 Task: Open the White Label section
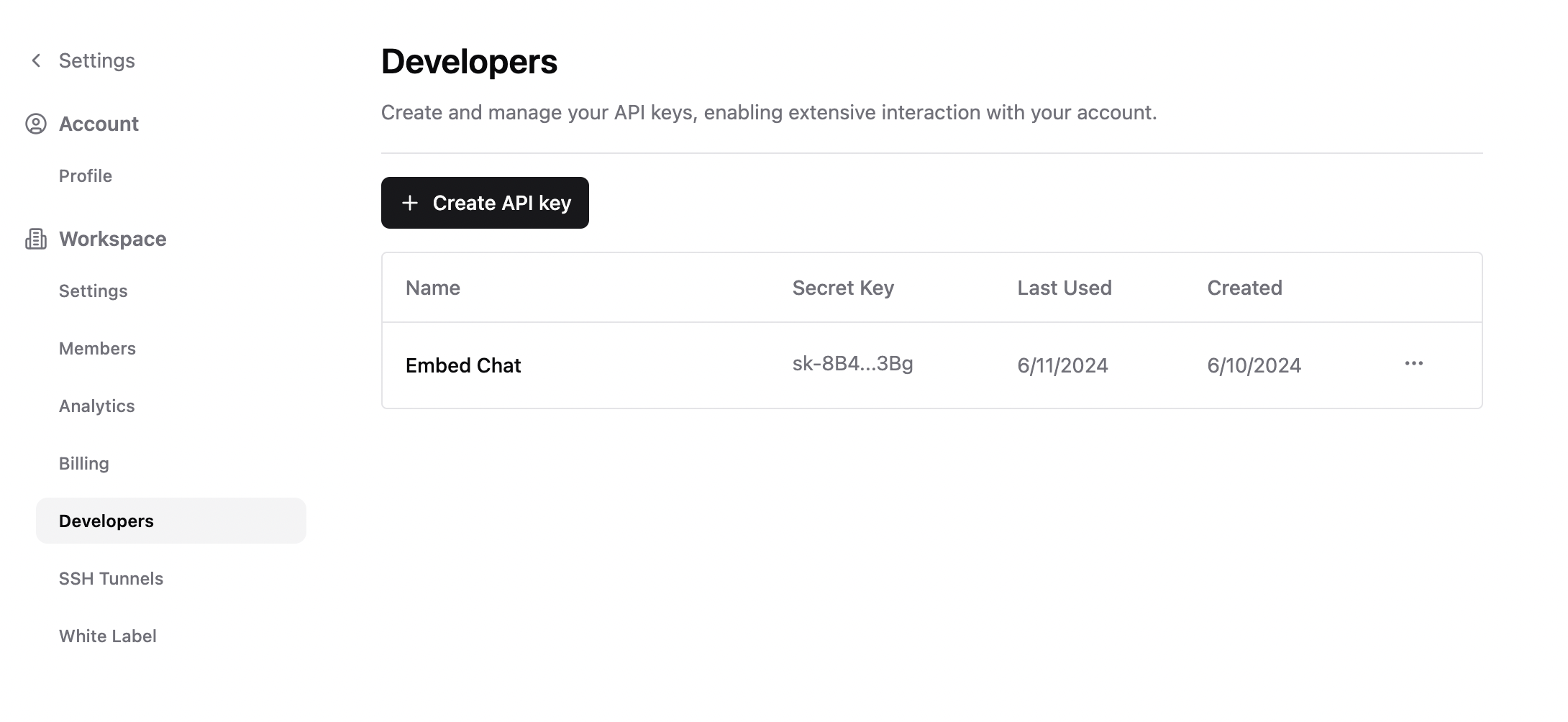(x=107, y=636)
